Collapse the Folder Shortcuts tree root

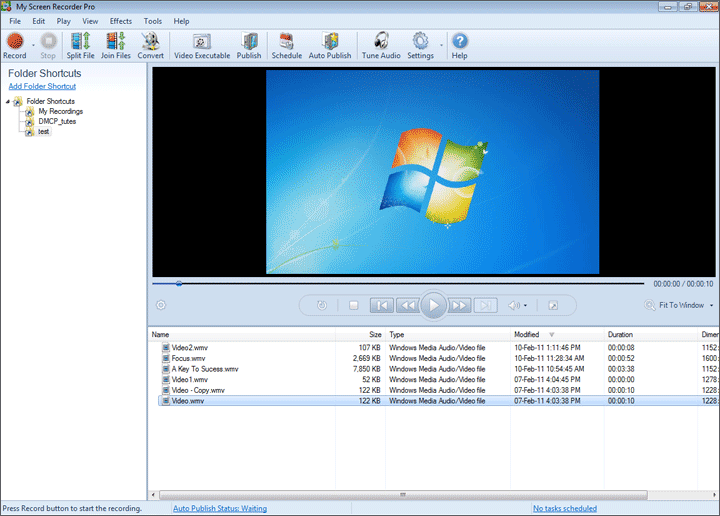pyautogui.click(x=8, y=101)
